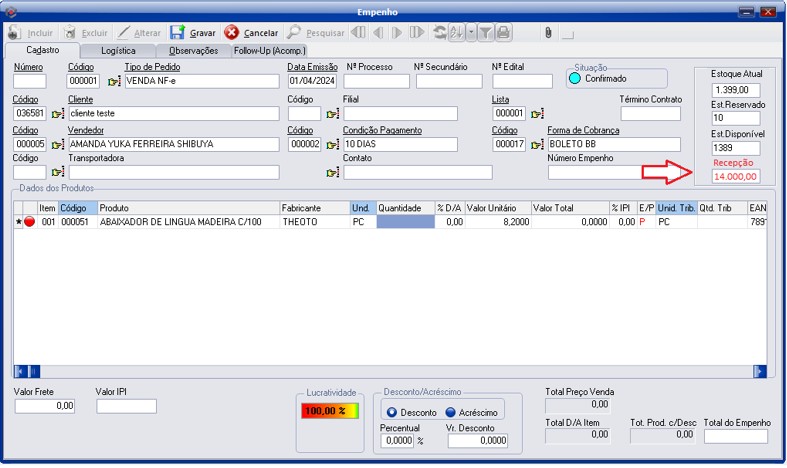Click the red Cancelar icon

[x=232, y=33]
